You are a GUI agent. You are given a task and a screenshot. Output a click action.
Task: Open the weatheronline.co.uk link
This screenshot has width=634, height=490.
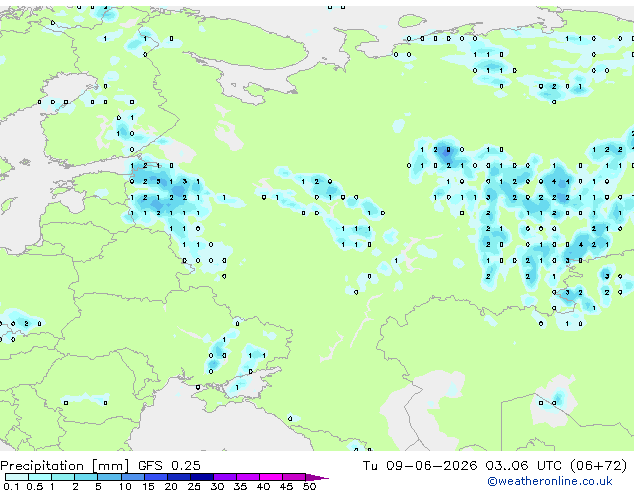549,481
